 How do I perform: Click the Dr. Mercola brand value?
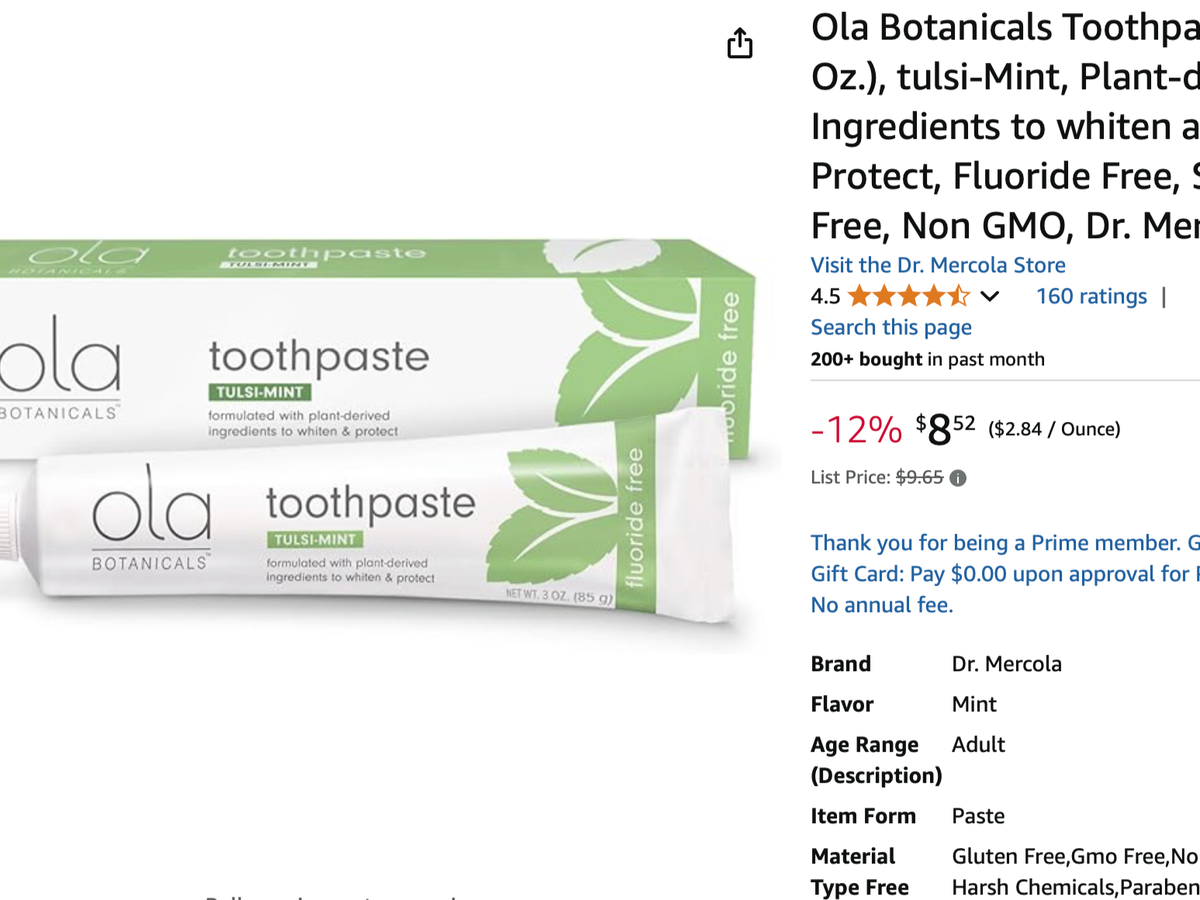[x=1006, y=664]
